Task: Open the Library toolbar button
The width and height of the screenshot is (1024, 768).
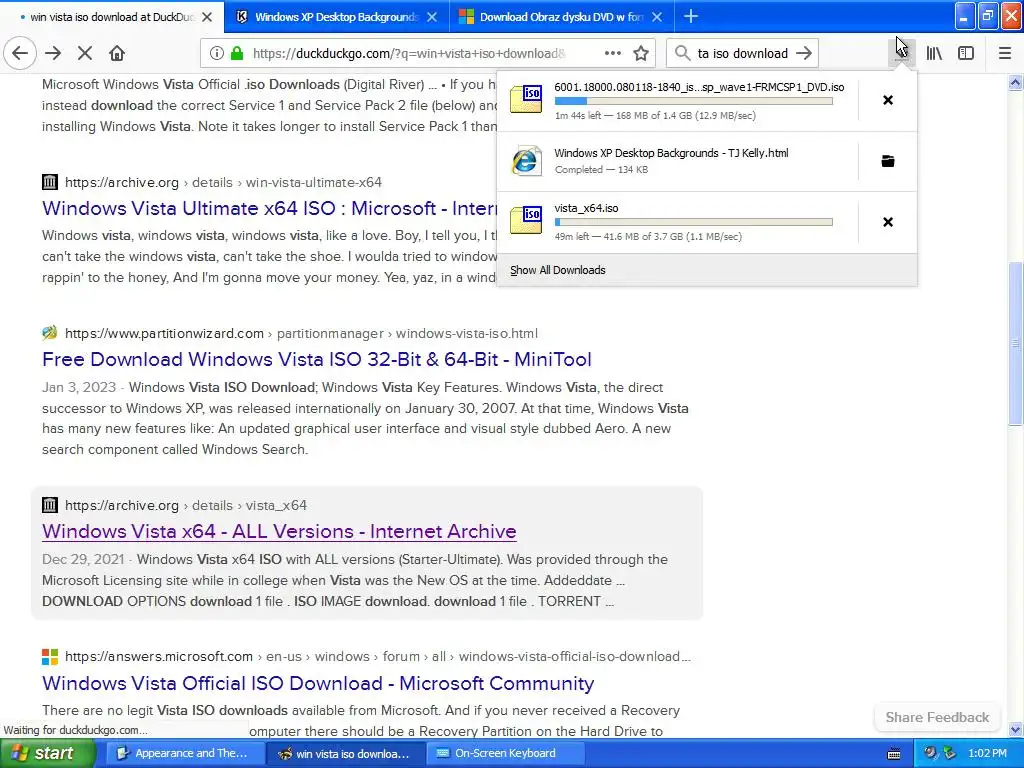Action: [x=934, y=53]
